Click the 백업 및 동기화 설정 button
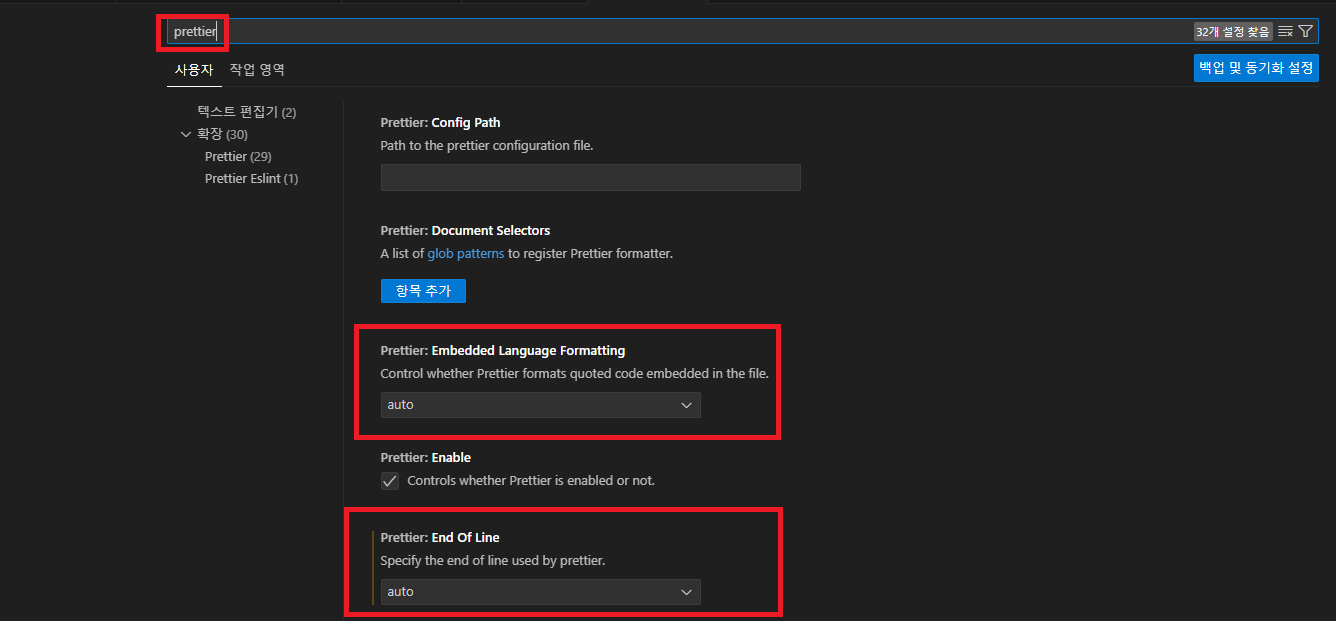1336x621 pixels. click(1256, 68)
